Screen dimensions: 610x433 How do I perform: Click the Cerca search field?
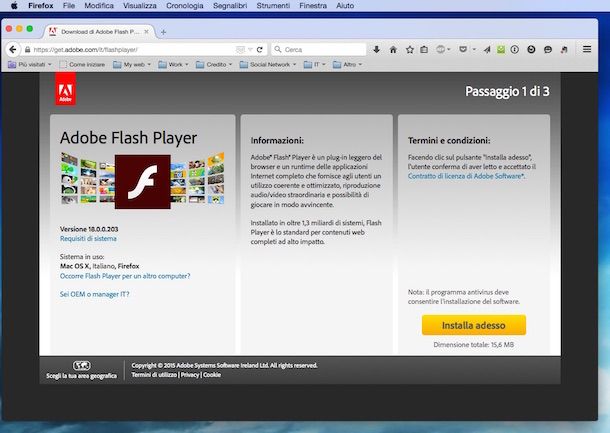tap(319, 49)
